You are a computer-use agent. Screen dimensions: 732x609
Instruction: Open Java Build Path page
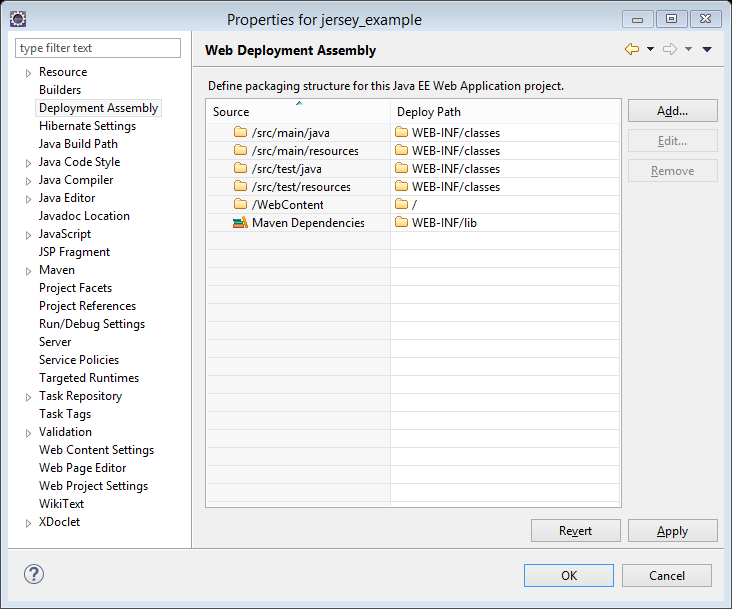click(x=78, y=144)
